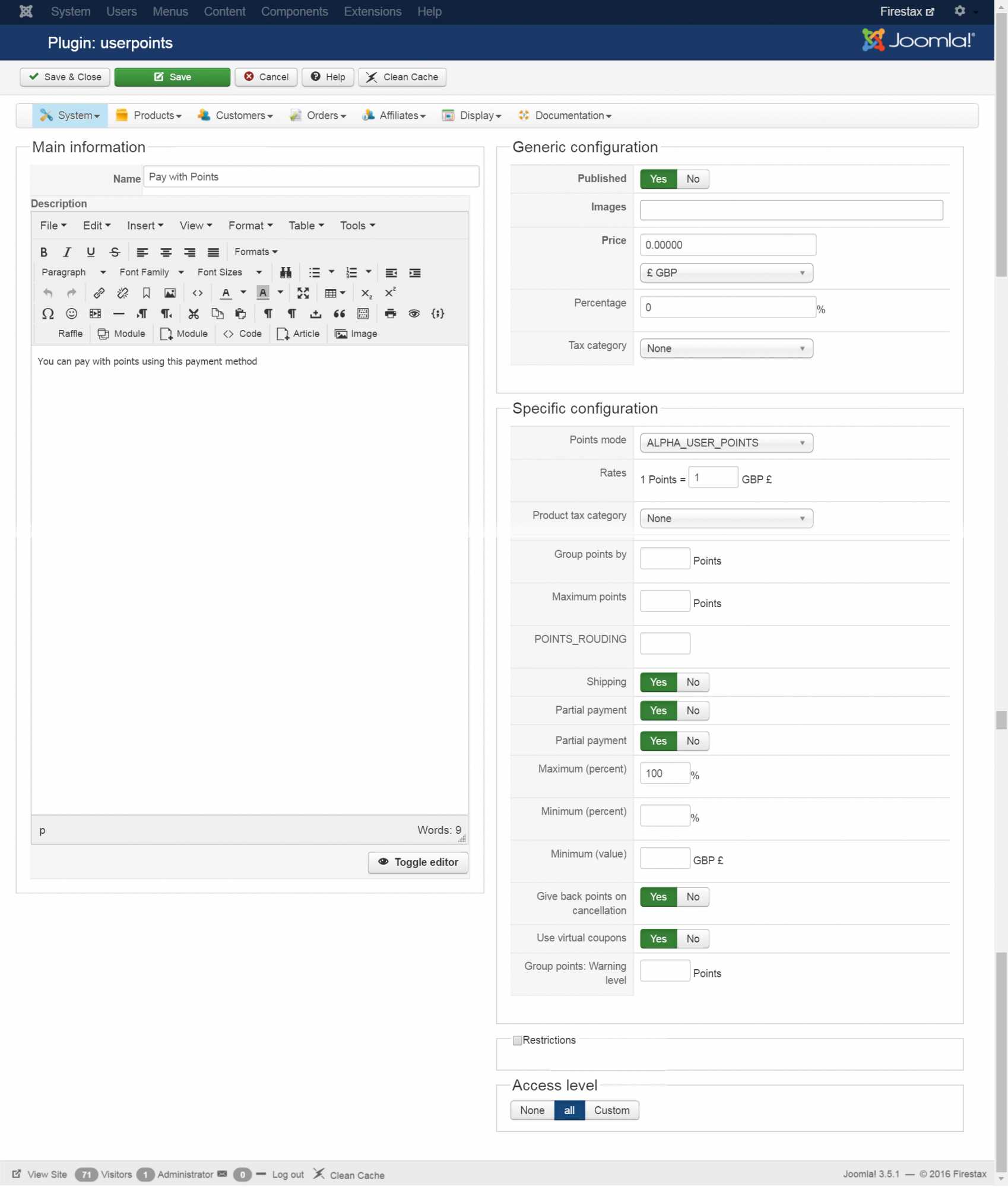Viewport: 1008px width, 1187px height.
Task: Open the Products submenu
Action: click(149, 116)
